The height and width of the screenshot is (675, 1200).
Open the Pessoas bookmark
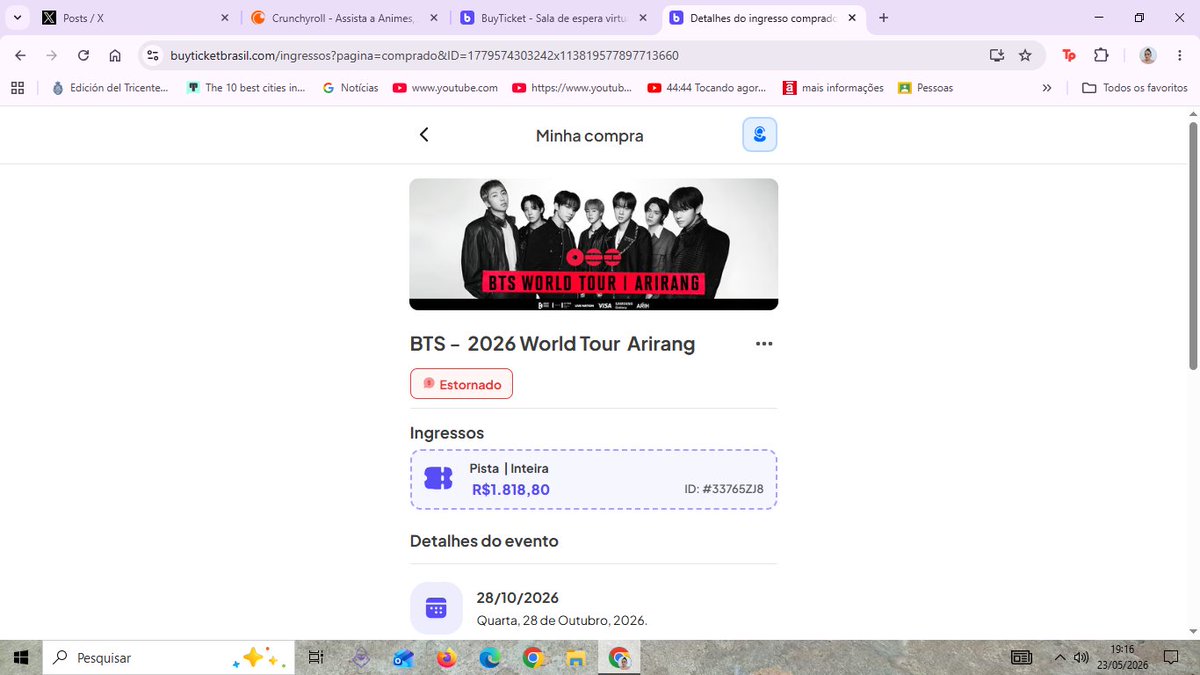926,88
